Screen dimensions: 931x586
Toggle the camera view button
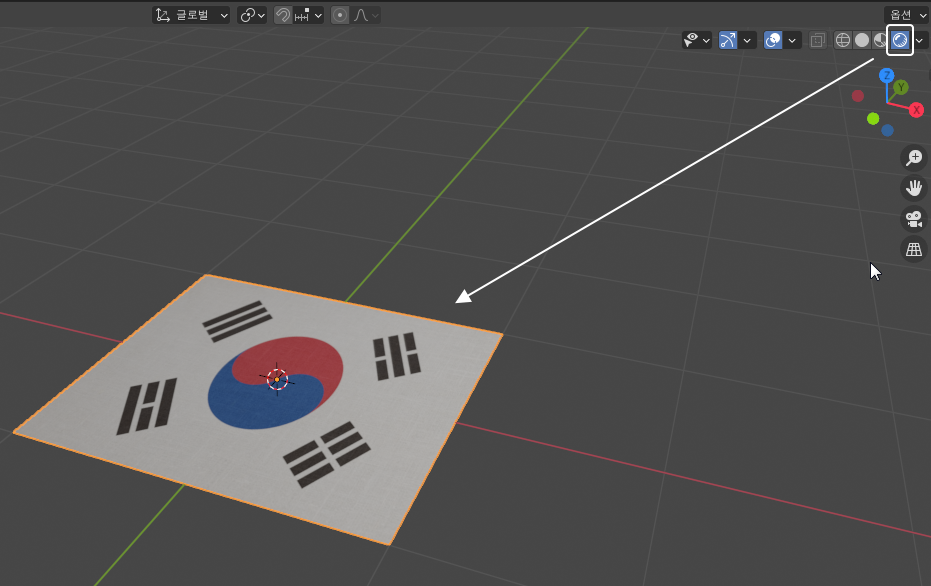914,219
